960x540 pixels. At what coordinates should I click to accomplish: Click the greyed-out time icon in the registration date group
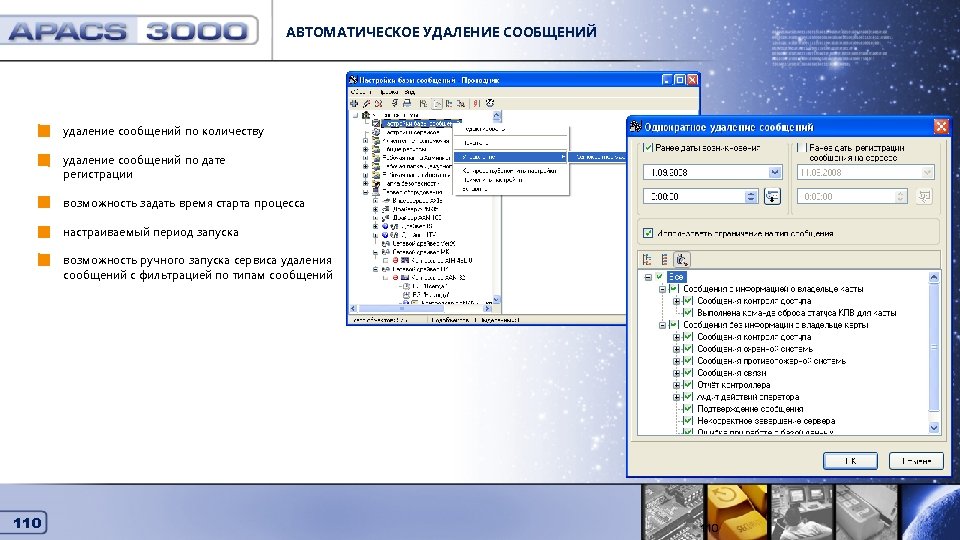click(924, 197)
